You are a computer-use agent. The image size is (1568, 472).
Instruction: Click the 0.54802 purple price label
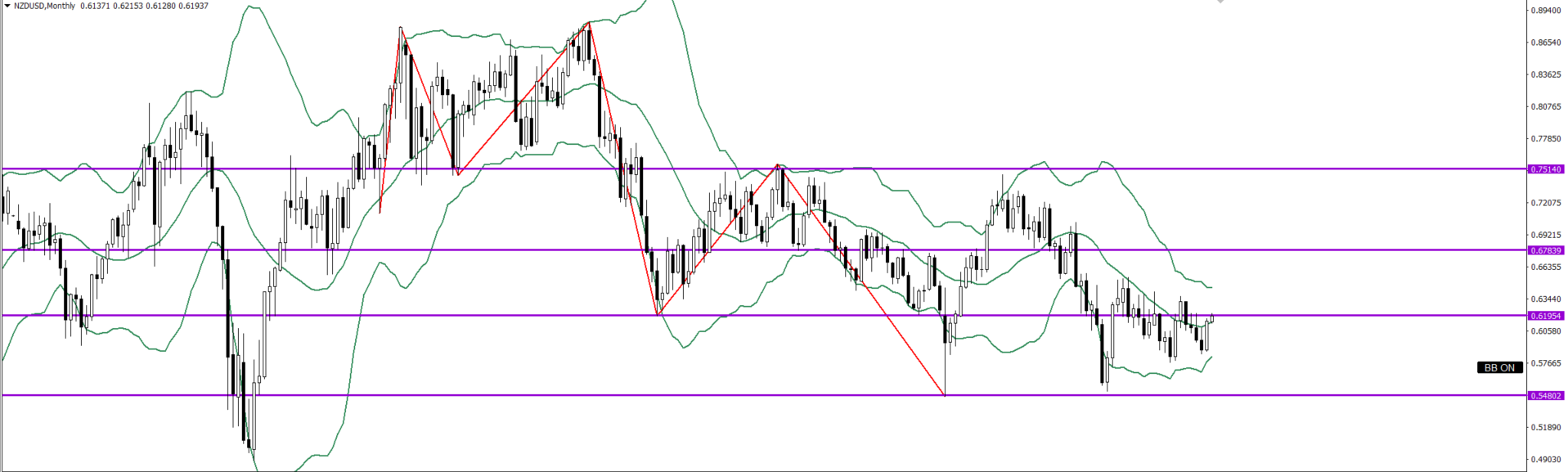click(x=1545, y=396)
